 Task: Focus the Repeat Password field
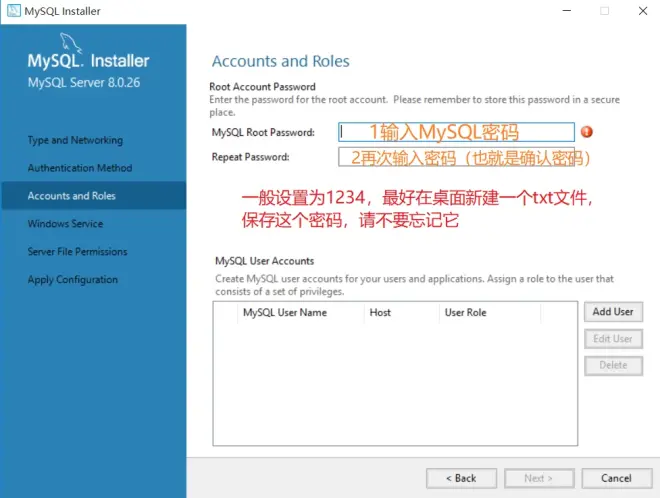pos(456,157)
